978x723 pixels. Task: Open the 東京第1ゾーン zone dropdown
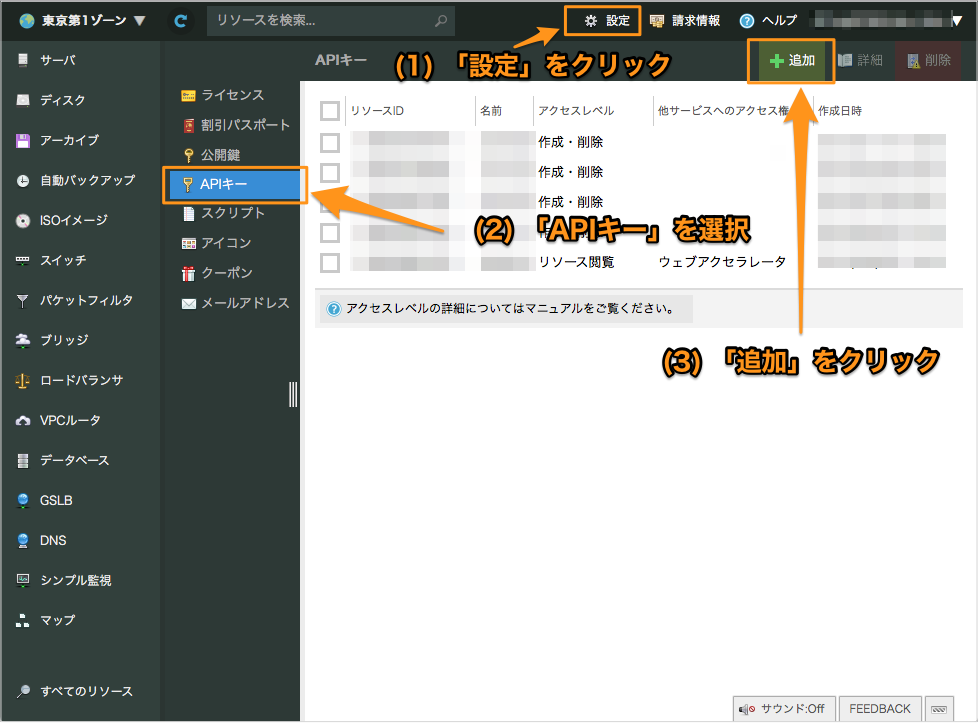click(82, 21)
